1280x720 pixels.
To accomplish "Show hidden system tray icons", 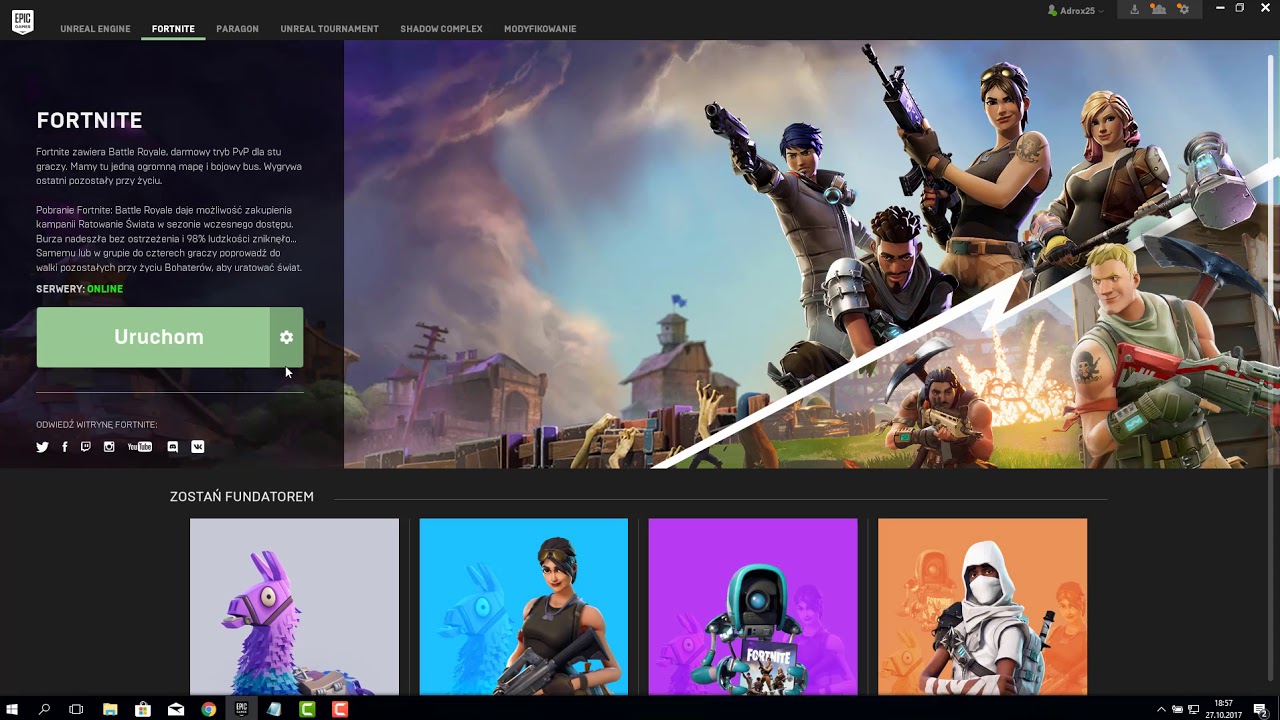I will tap(1161, 709).
